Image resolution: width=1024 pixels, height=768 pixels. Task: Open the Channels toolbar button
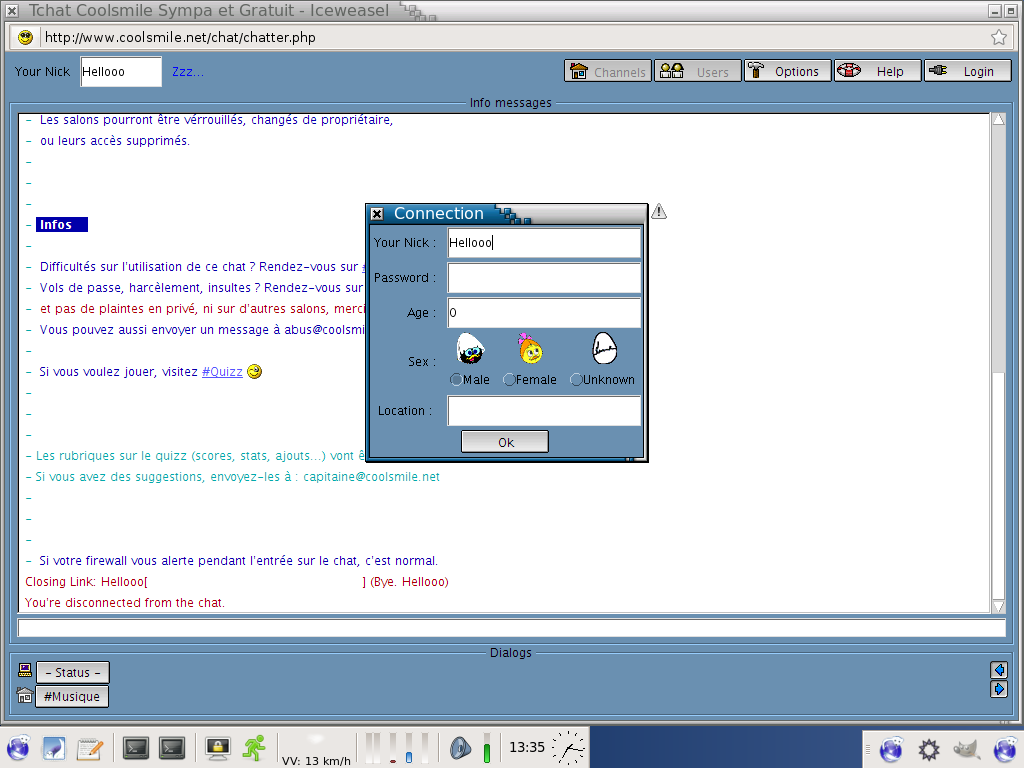coord(607,71)
